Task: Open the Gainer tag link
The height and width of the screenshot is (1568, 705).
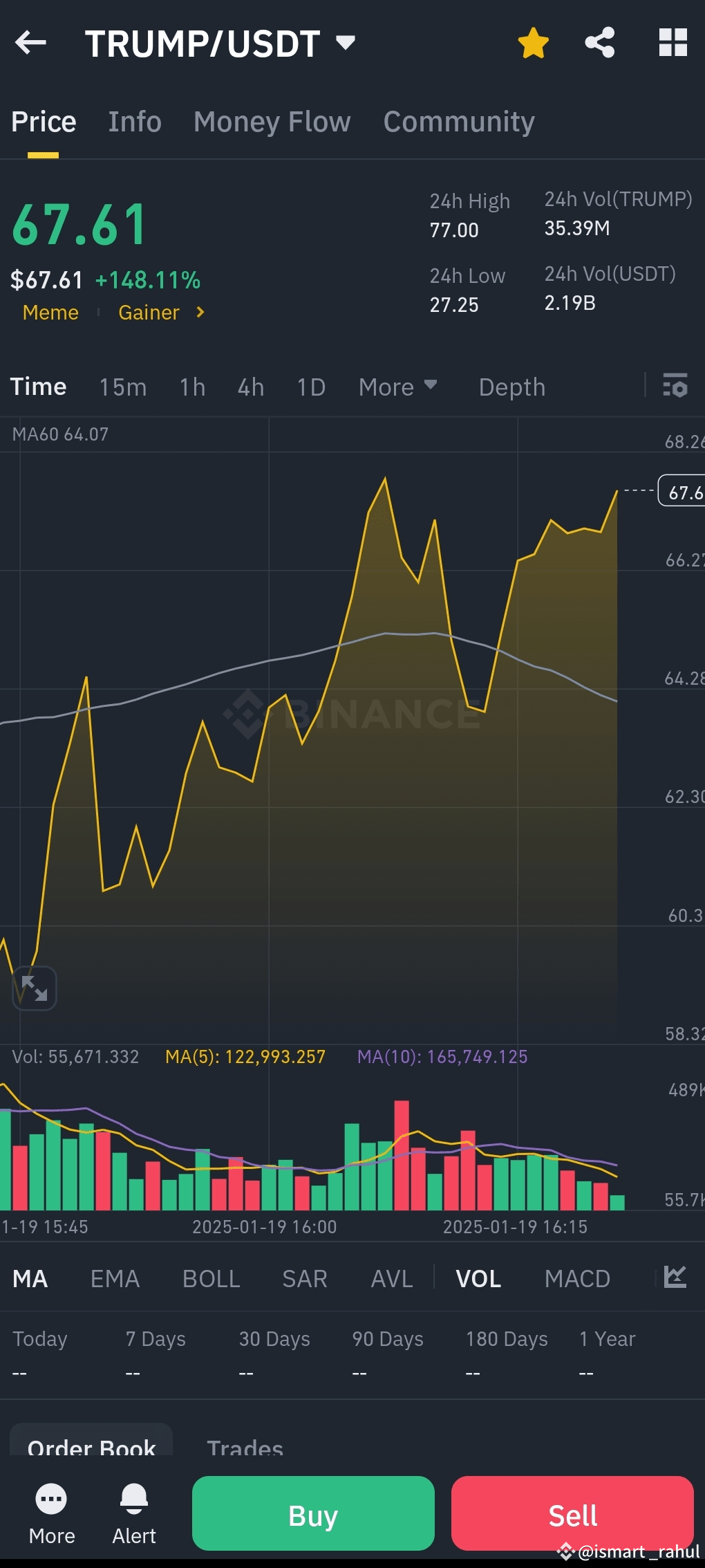Action: pyautogui.click(x=149, y=313)
